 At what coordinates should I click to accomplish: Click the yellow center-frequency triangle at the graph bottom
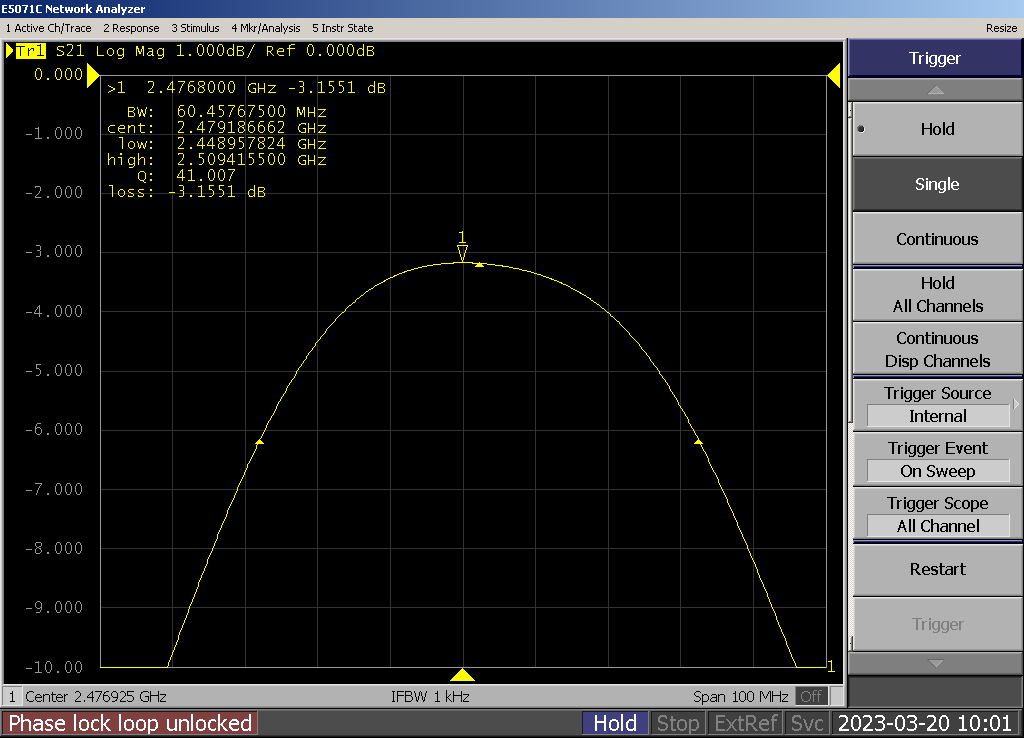(462, 675)
